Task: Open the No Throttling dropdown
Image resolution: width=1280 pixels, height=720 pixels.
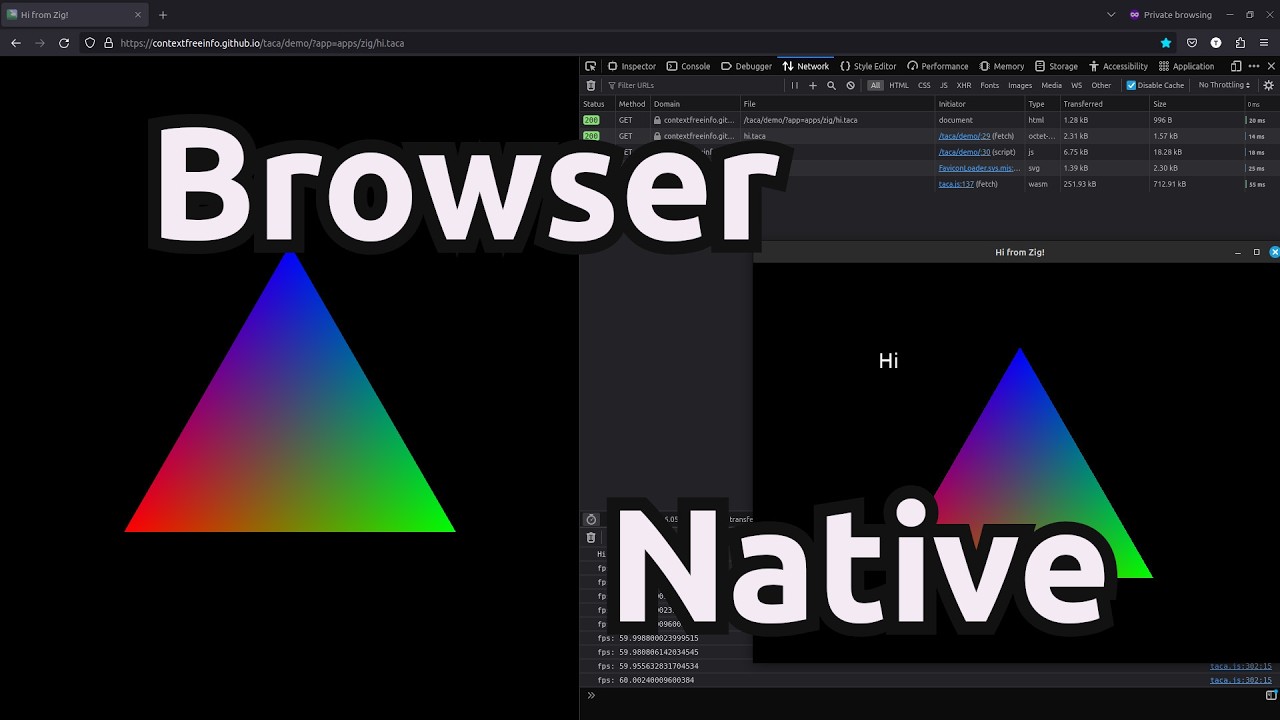Action: point(1224,85)
